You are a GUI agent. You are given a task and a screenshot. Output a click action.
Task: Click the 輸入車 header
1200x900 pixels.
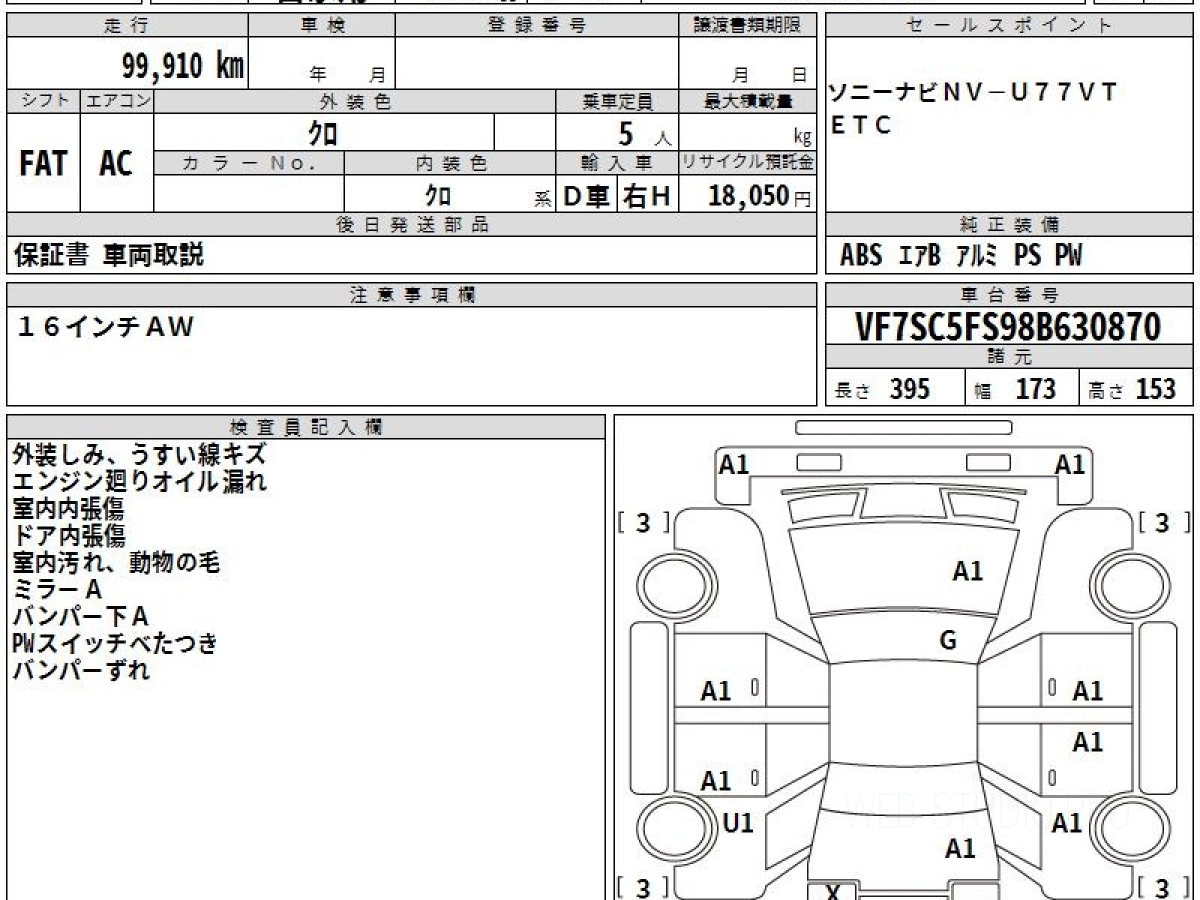[x=617, y=162]
